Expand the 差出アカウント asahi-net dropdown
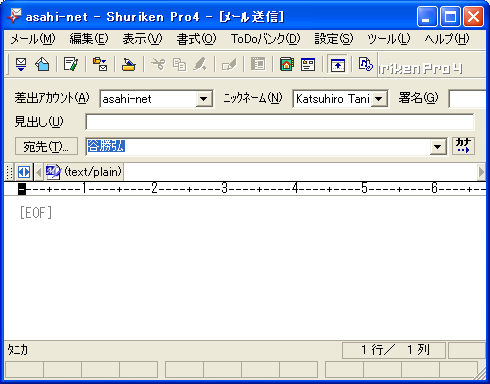Image resolution: width=490 pixels, height=384 pixels. (x=203, y=99)
